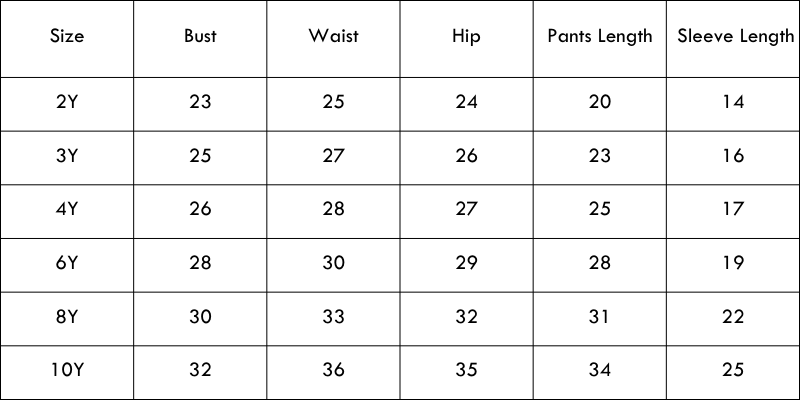Click the Waist column header
Image resolution: width=800 pixels, height=400 pixels.
pos(334,37)
